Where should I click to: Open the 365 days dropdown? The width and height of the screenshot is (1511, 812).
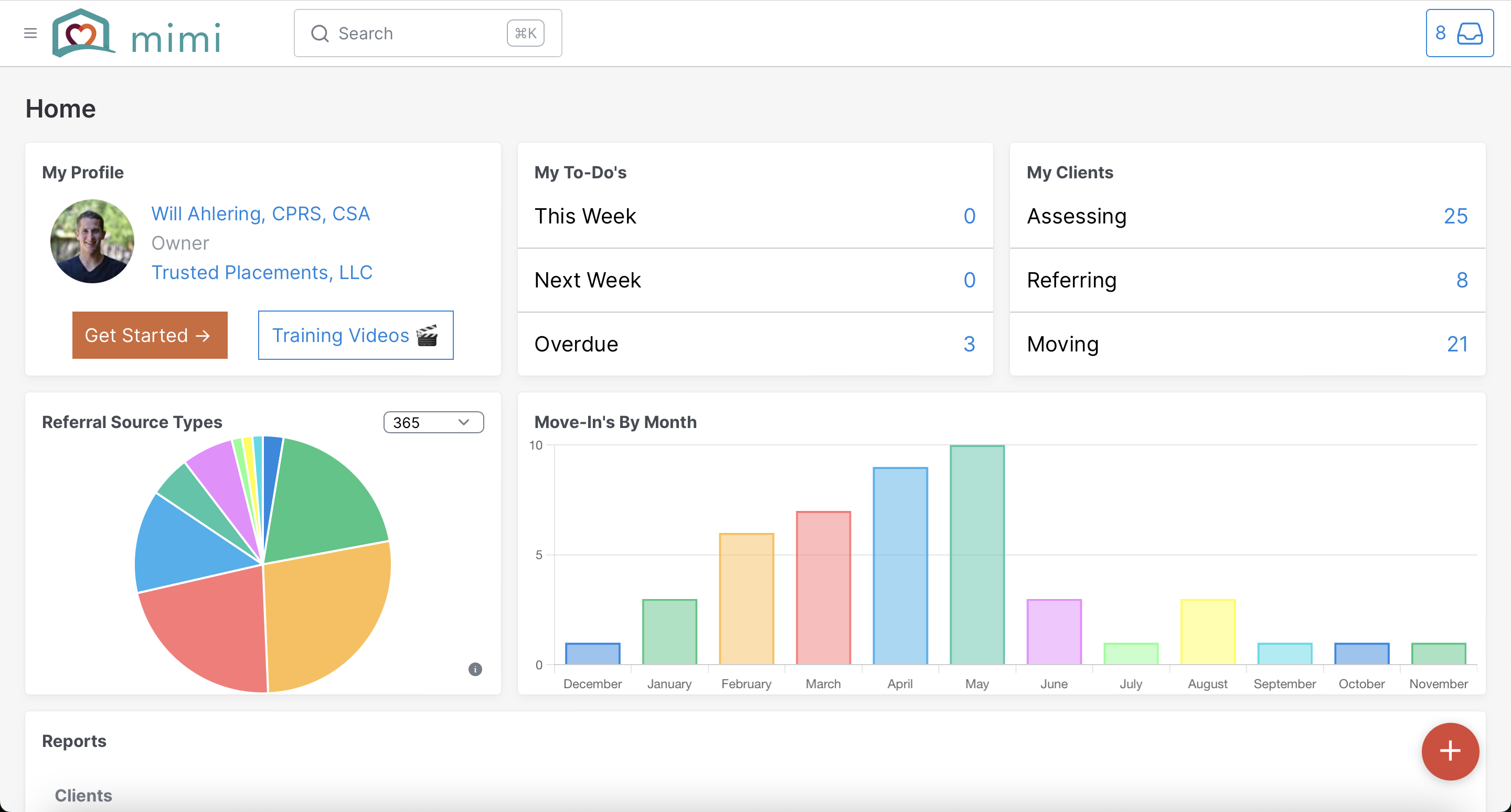click(433, 422)
